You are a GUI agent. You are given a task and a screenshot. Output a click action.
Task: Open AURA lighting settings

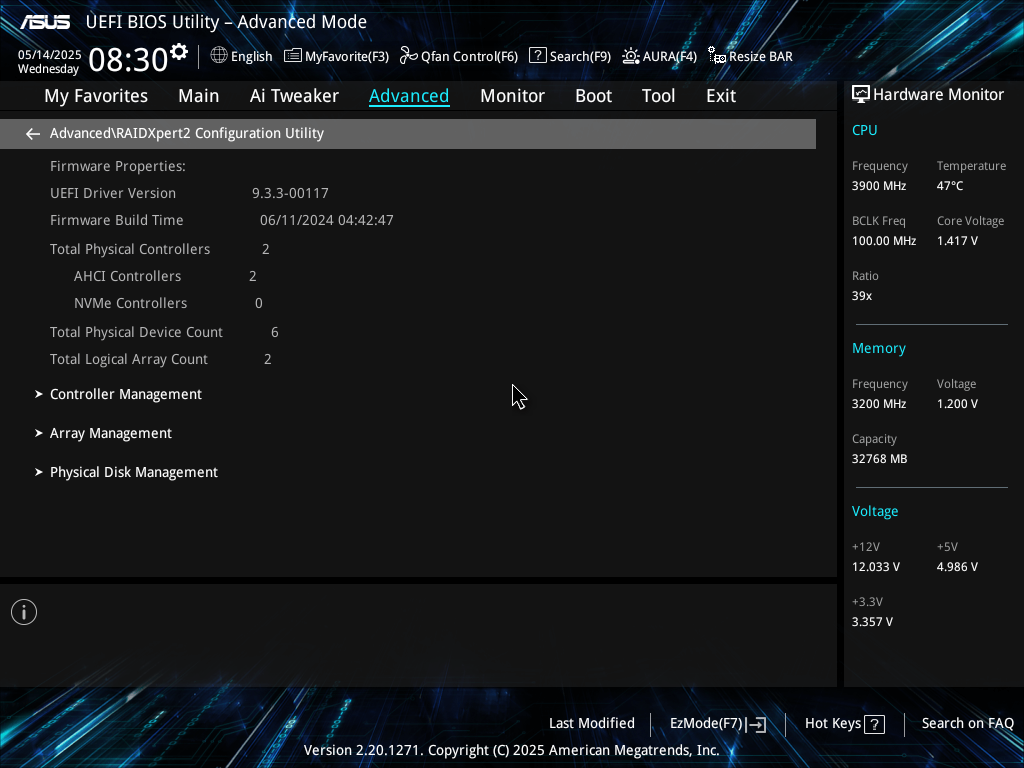tap(659, 56)
